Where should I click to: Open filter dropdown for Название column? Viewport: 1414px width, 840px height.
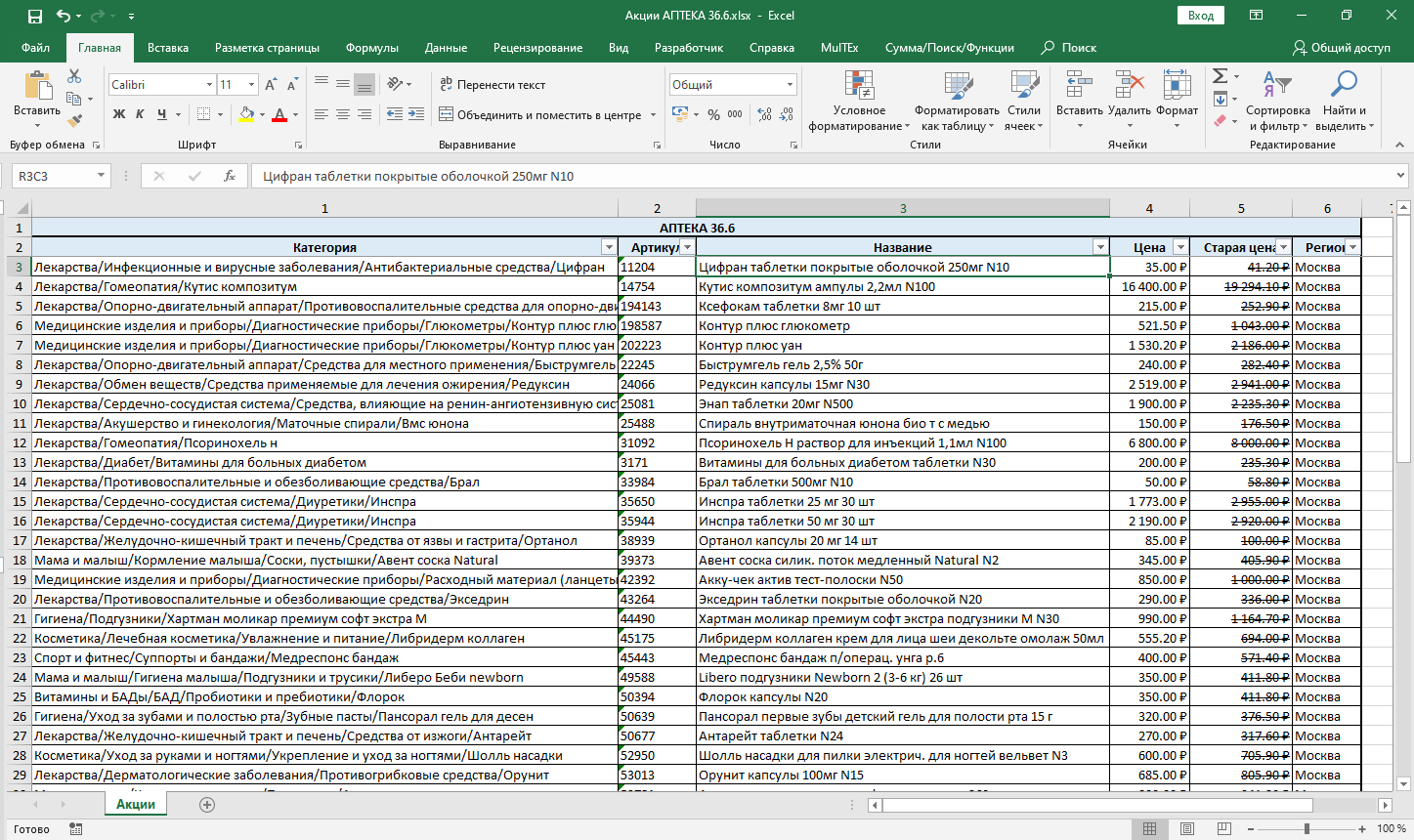[1100, 248]
